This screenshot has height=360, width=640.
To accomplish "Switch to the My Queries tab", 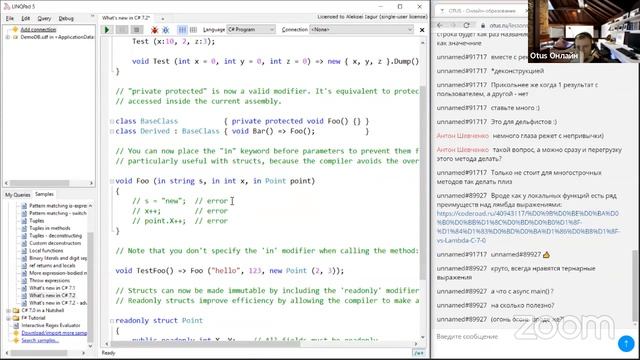I will [x=18, y=195].
